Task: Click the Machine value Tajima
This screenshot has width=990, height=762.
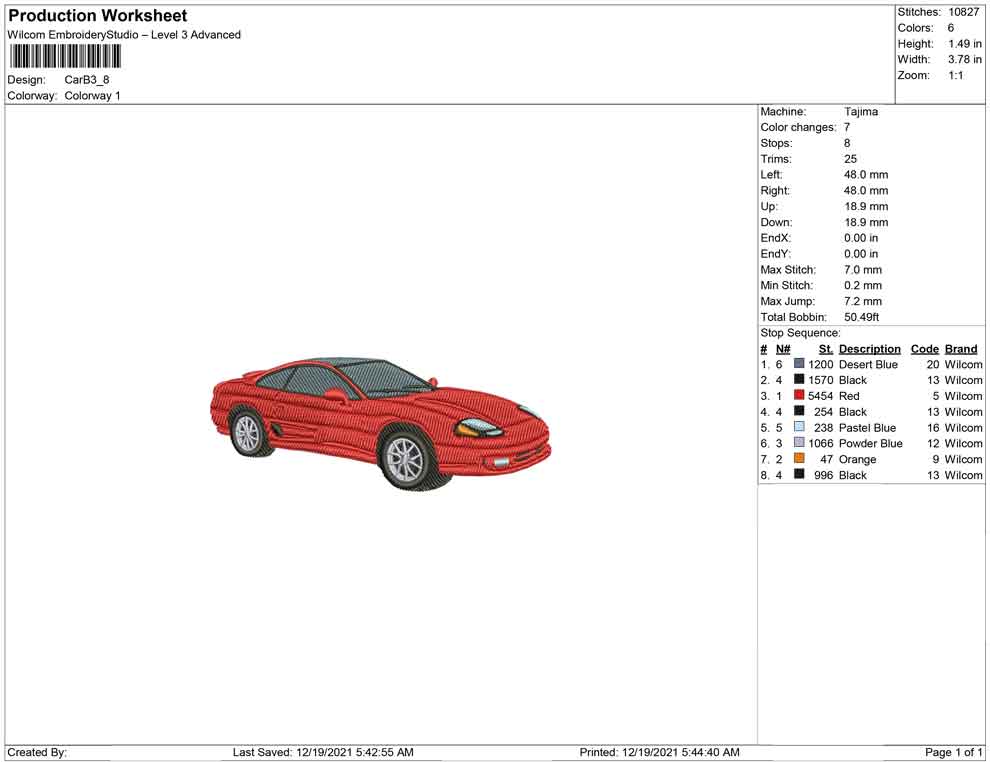Action: click(x=860, y=112)
